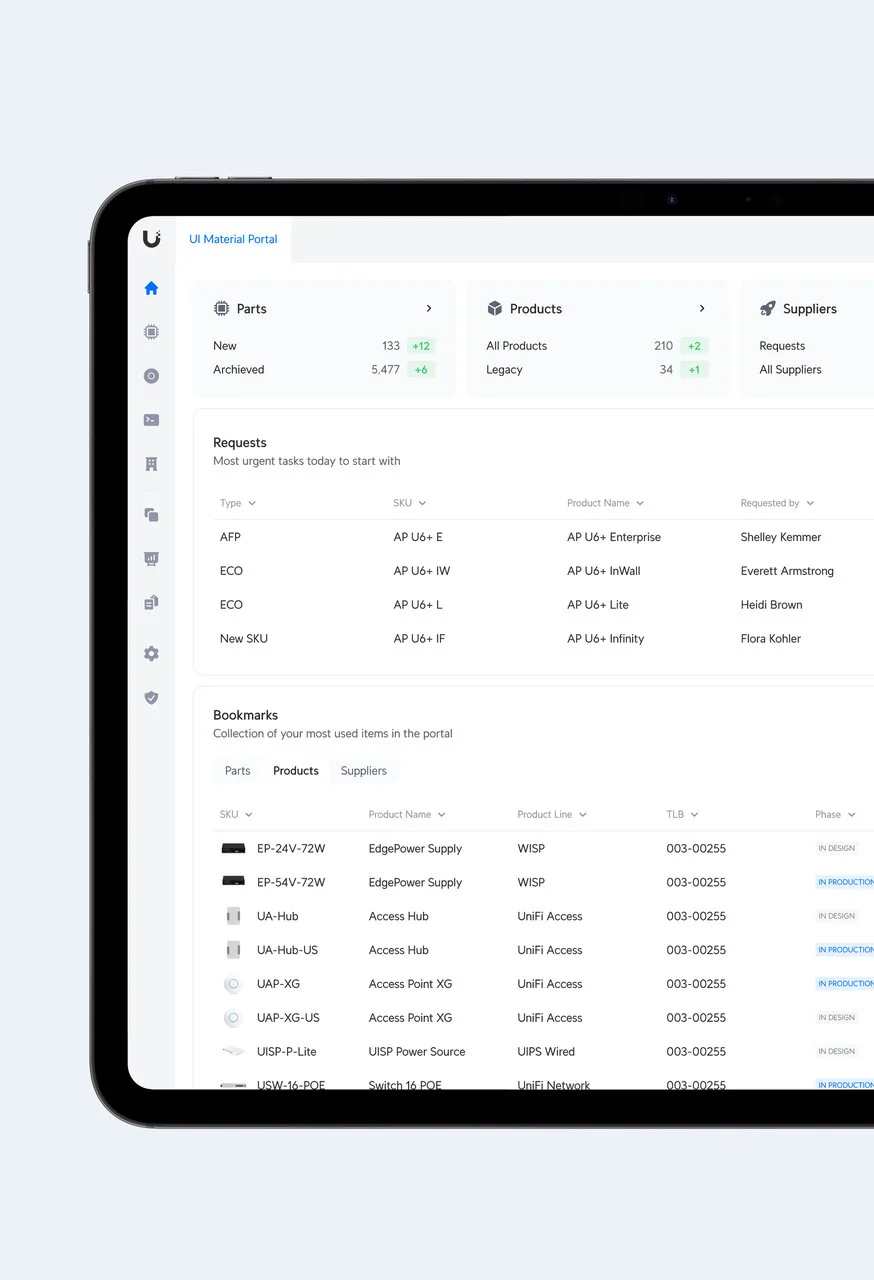Image resolution: width=874 pixels, height=1280 pixels.
Task: Select AP U6+ IW SKU cell
Action: point(422,571)
